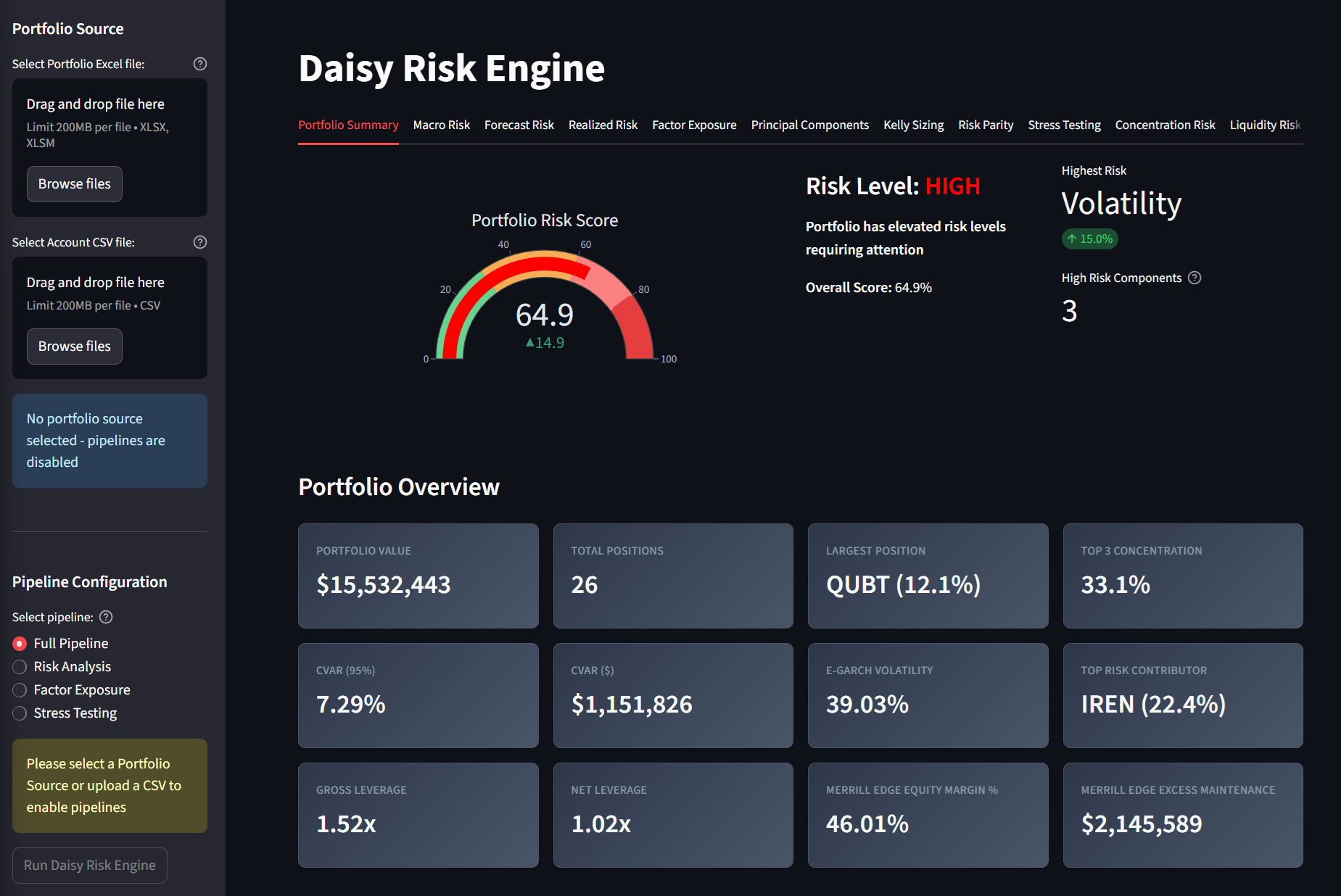The width and height of the screenshot is (1341, 896).
Task: Browse files for Portfolio Excel upload
Action: [75, 184]
